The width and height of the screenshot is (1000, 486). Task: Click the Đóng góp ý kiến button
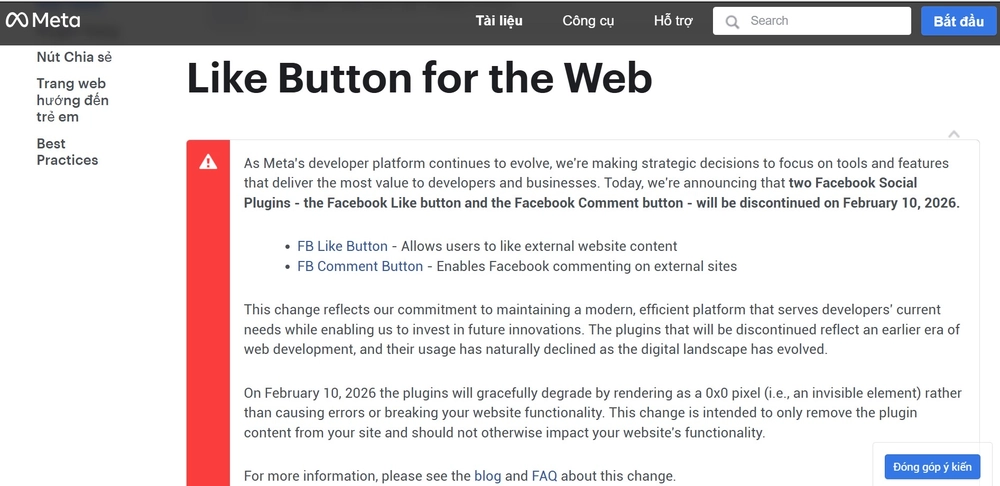pos(932,467)
